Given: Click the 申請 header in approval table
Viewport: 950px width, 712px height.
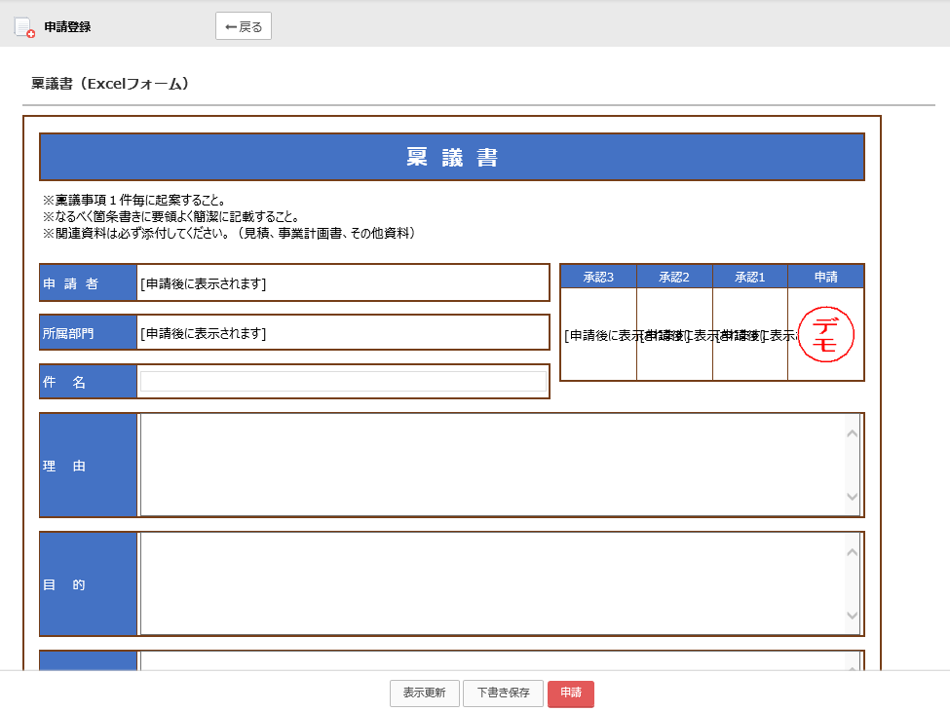Looking at the screenshot, I should coord(825,277).
